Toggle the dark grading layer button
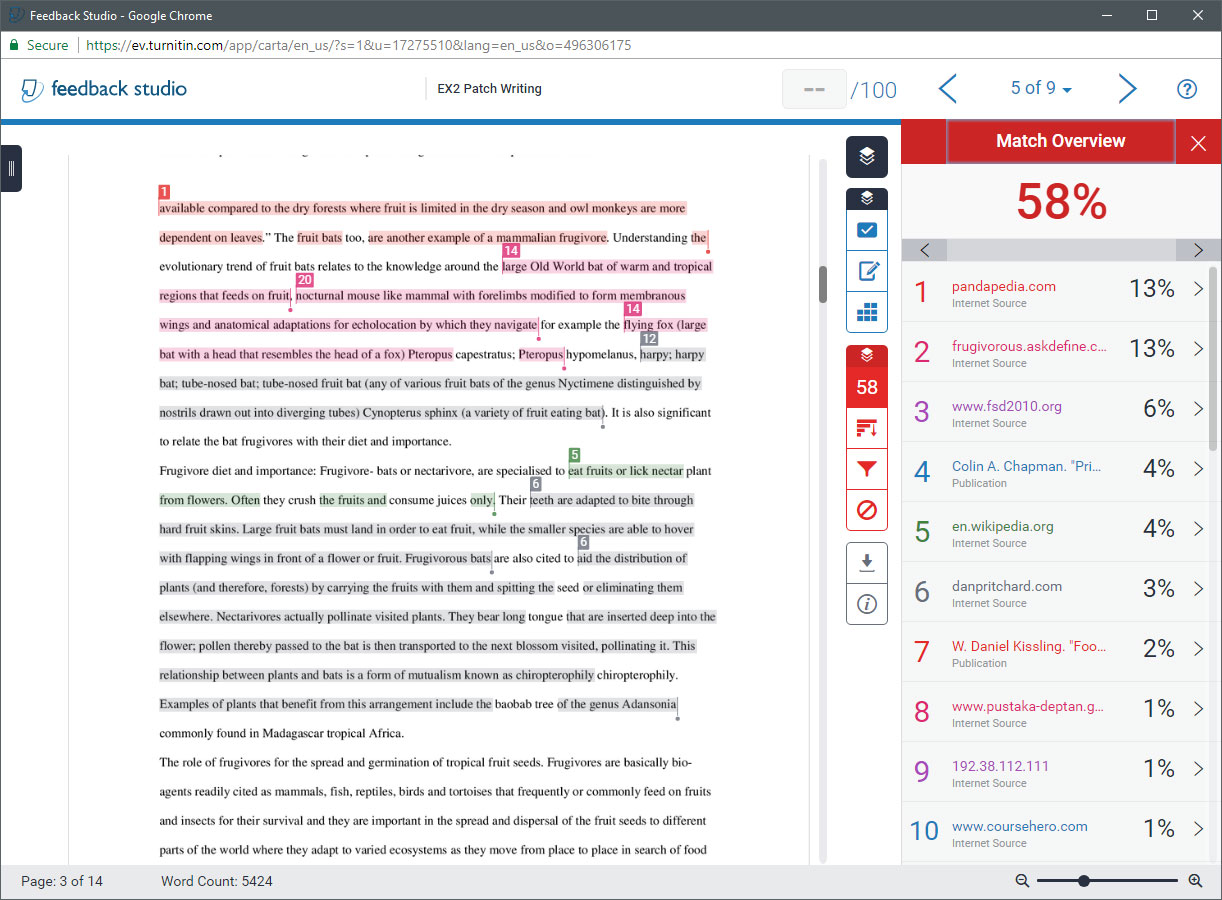1222x900 pixels. (x=867, y=198)
